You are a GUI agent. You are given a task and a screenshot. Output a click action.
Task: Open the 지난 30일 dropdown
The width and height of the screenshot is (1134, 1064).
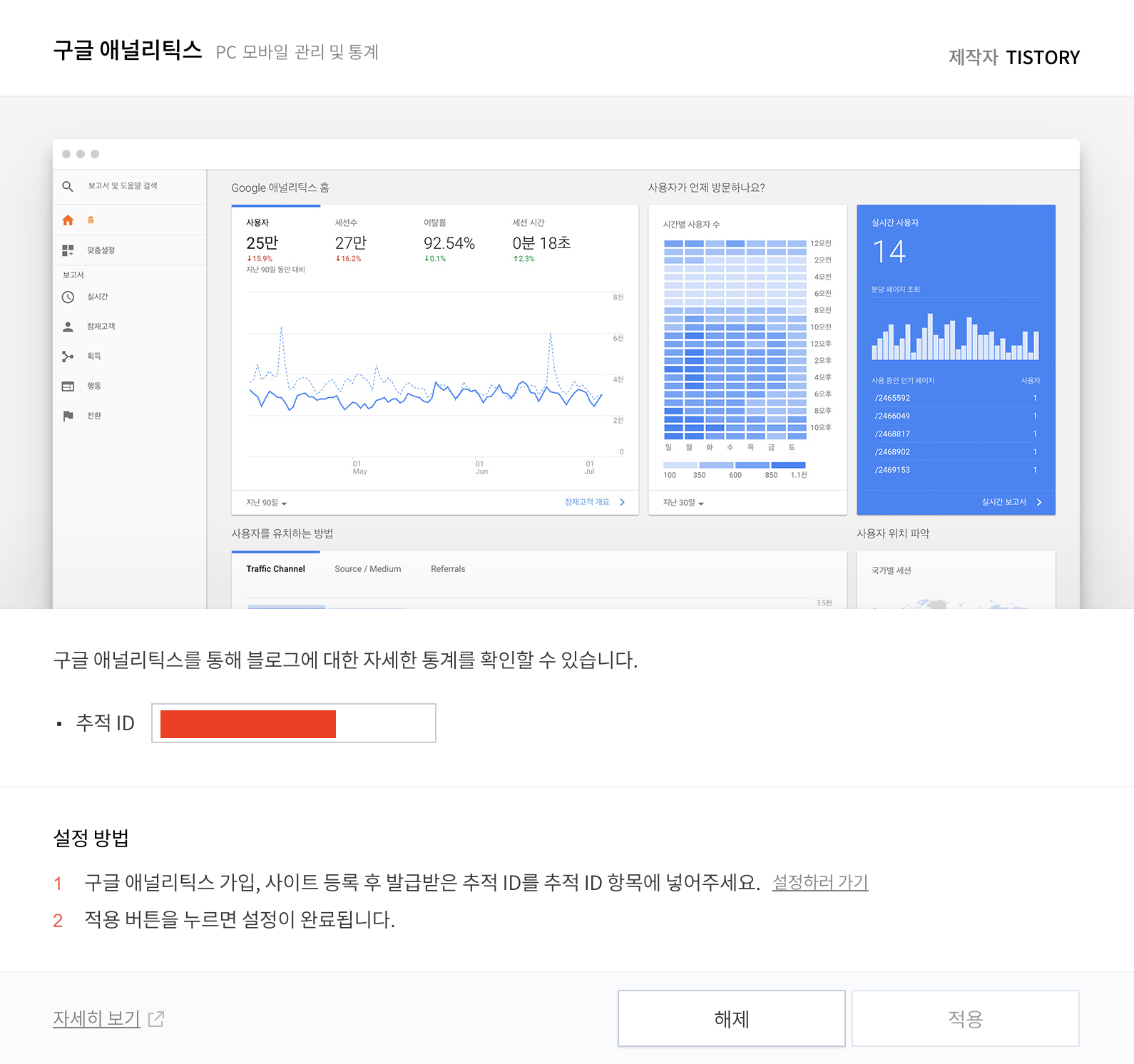(x=683, y=503)
